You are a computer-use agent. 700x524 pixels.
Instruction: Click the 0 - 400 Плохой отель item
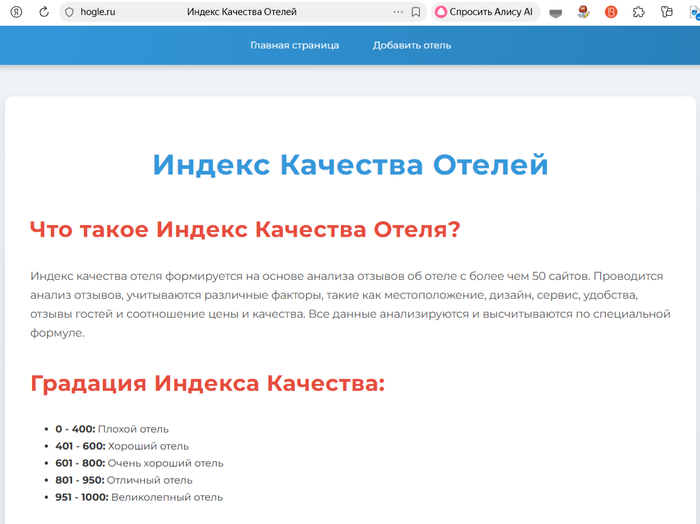[112, 429]
